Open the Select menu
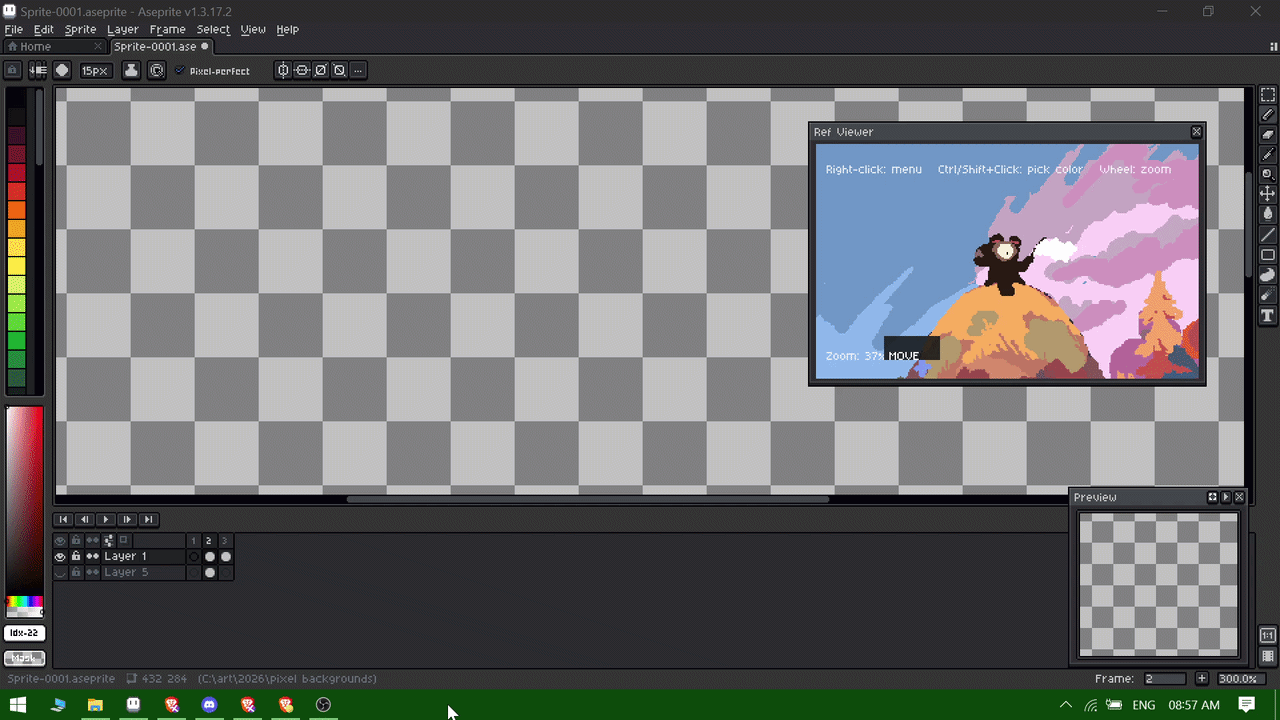This screenshot has height=720, width=1280. point(213,30)
